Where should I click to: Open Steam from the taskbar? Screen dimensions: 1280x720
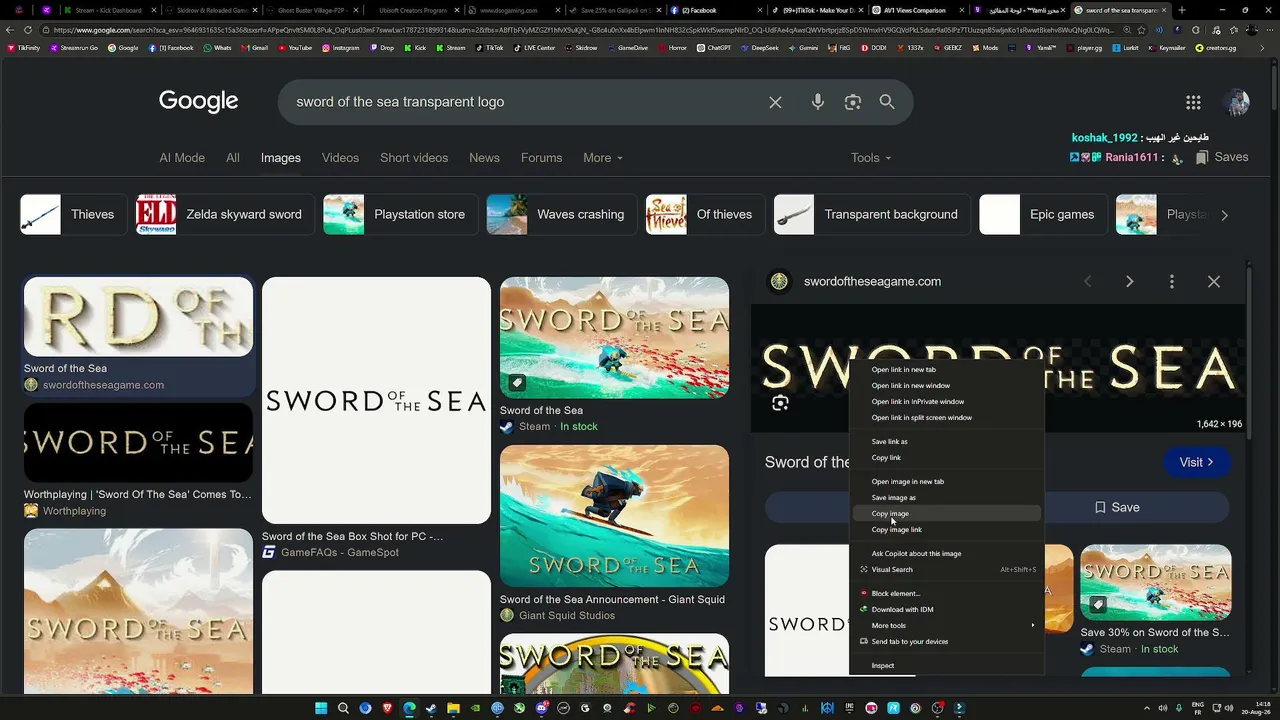(431, 709)
